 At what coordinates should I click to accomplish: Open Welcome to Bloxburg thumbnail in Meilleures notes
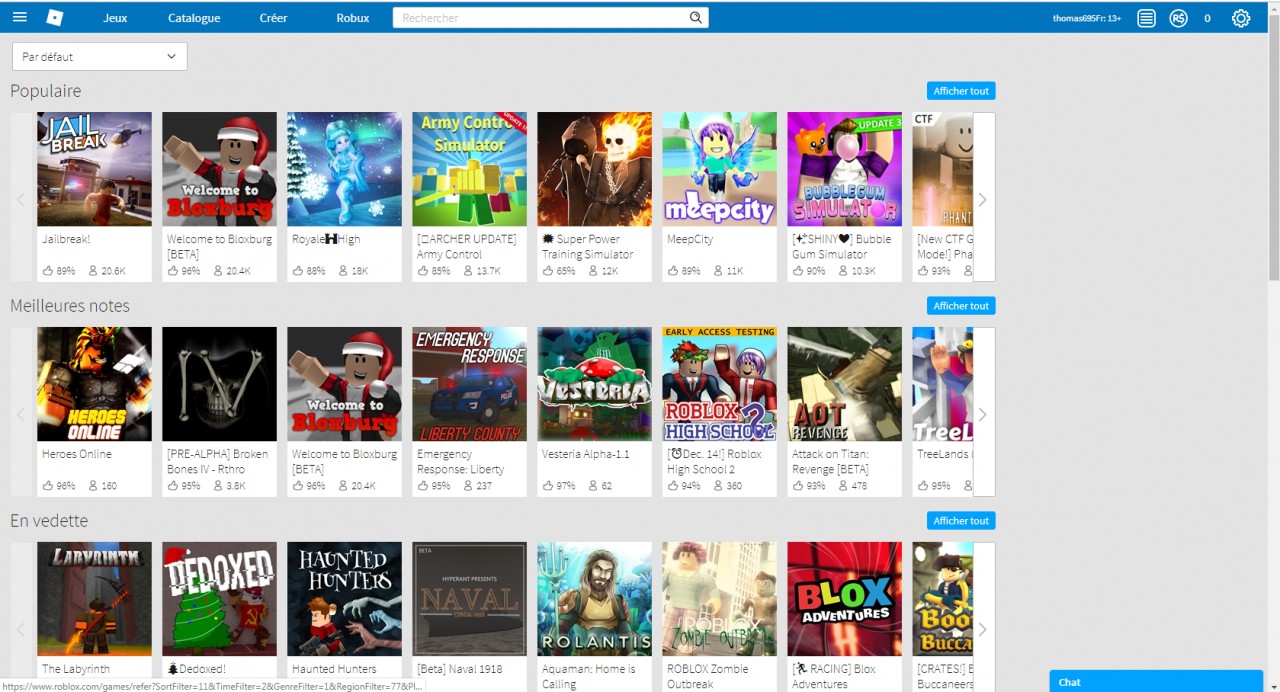pos(344,384)
